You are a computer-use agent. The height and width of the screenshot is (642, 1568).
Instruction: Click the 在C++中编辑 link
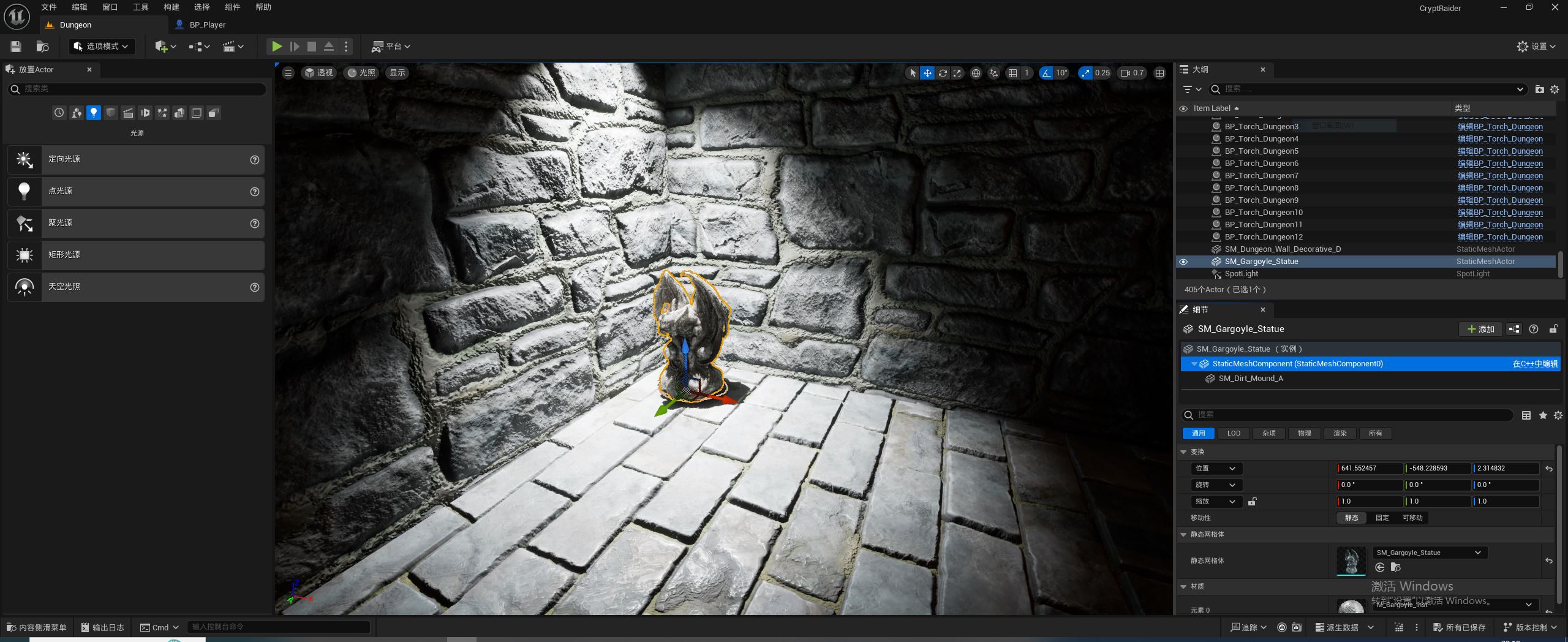[x=1535, y=364]
